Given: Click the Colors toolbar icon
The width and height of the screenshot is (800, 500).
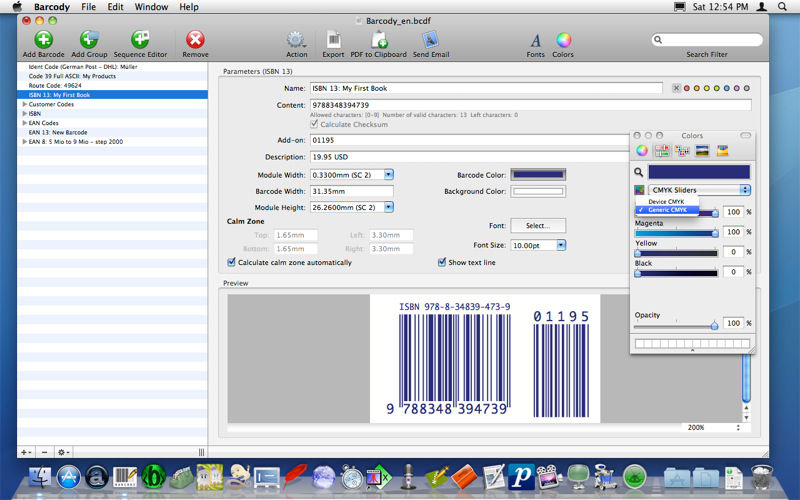Looking at the screenshot, I should (x=563, y=40).
